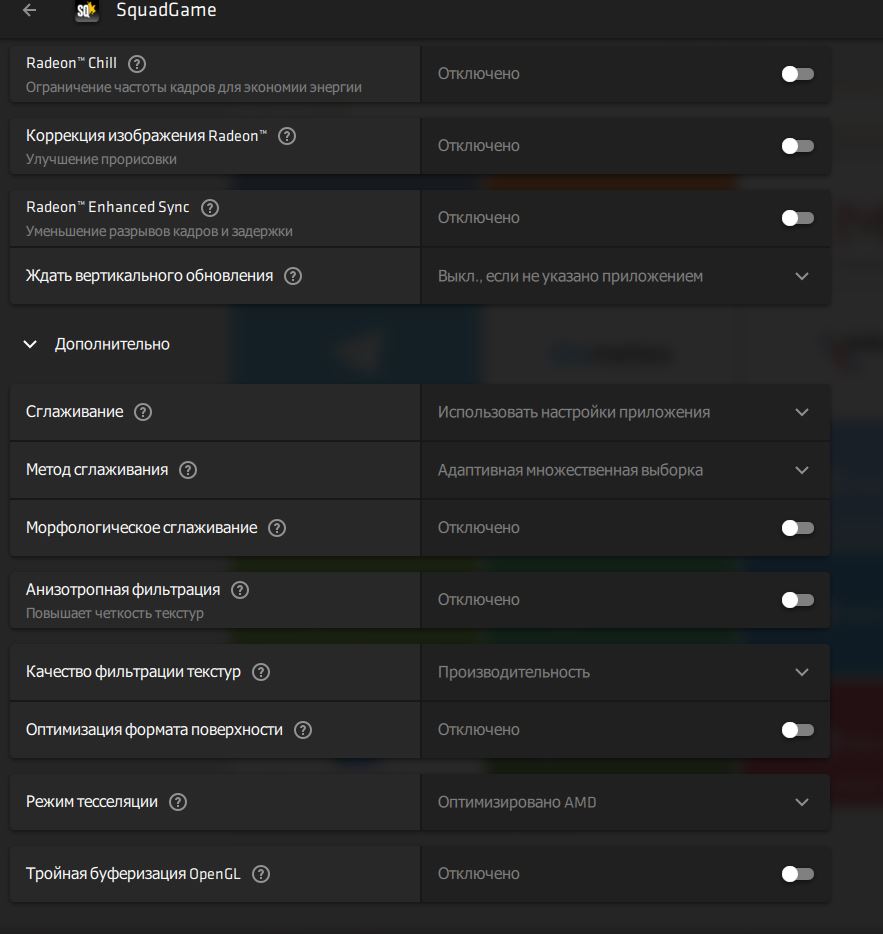Click the 'Radeon Chill' label

click(x=71, y=63)
